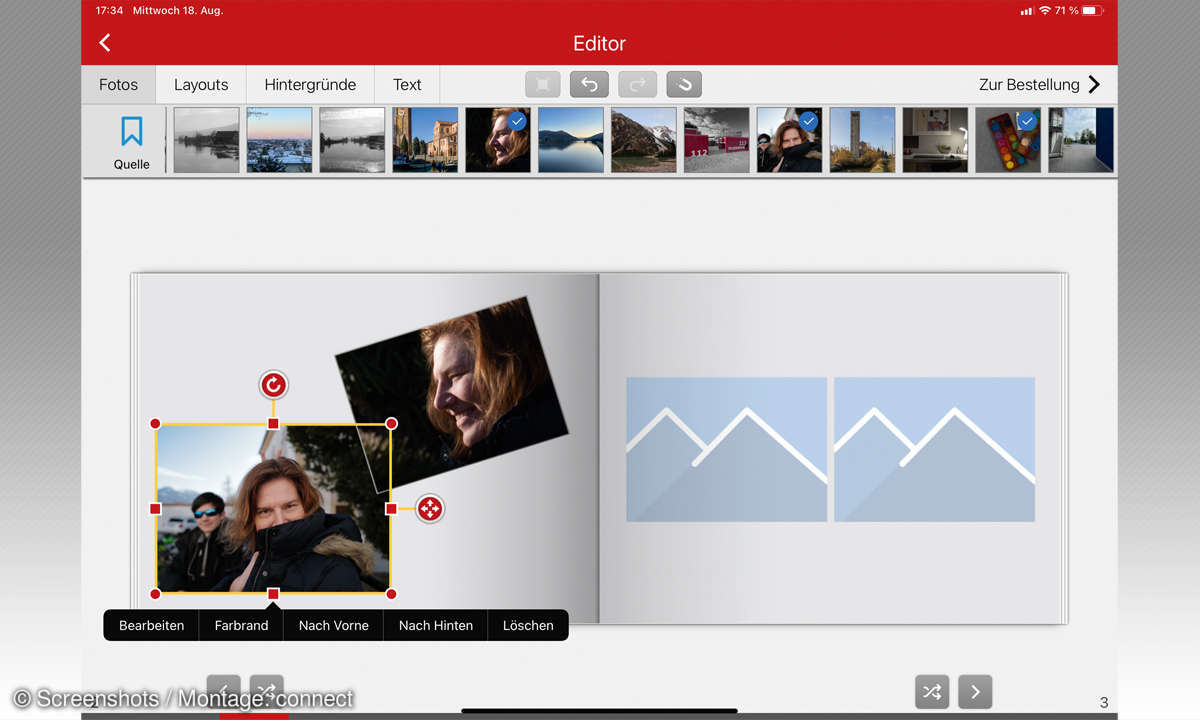Screen dimensions: 1200x720
Task: Proceed via Zur Bestellung
Action: pyautogui.click(x=1039, y=85)
